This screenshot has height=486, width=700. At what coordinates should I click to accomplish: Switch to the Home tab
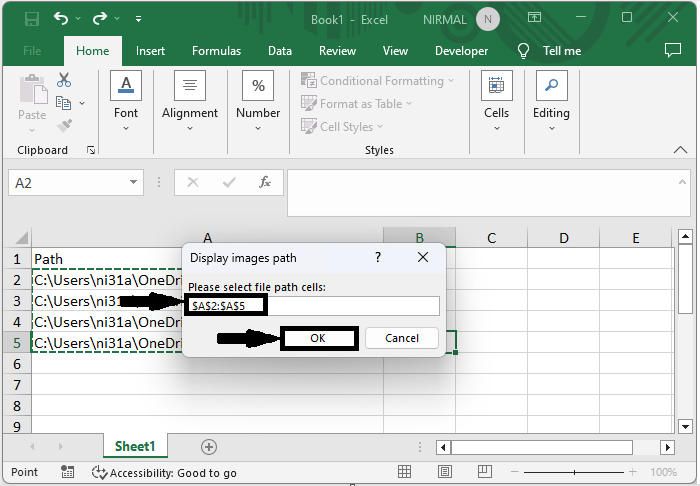click(92, 51)
